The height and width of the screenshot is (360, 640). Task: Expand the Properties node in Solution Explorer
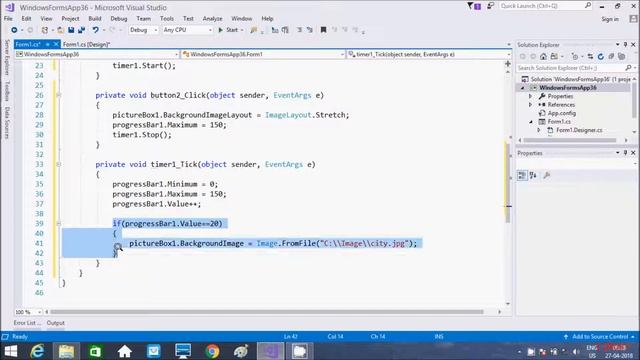(x=531, y=96)
